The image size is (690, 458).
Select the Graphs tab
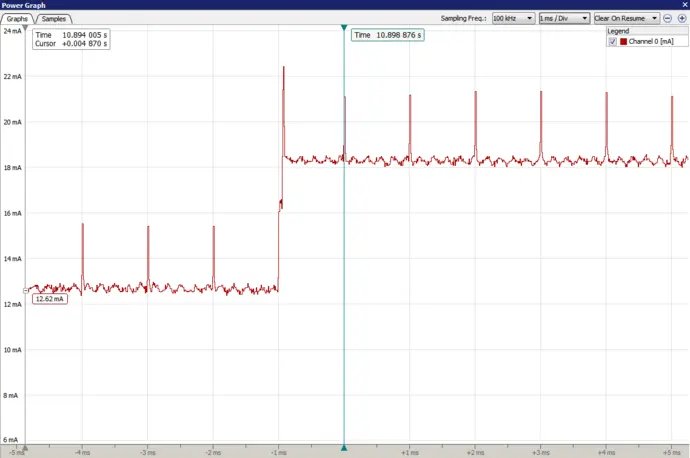click(17, 19)
